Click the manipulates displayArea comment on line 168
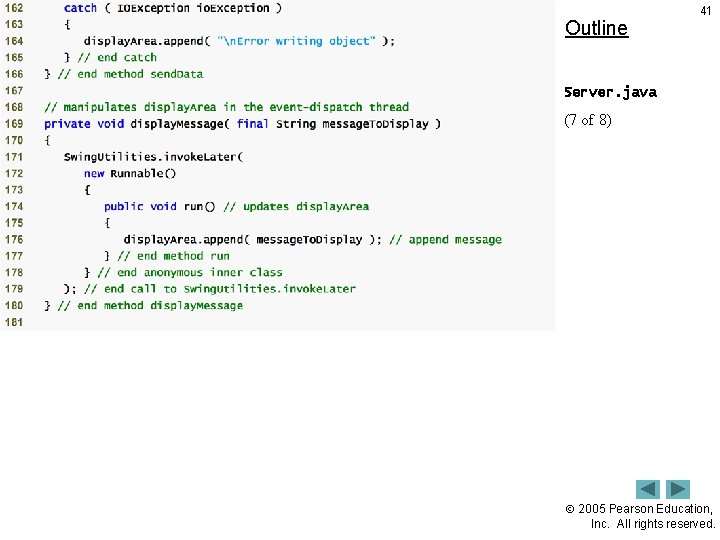 pos(226,107)
